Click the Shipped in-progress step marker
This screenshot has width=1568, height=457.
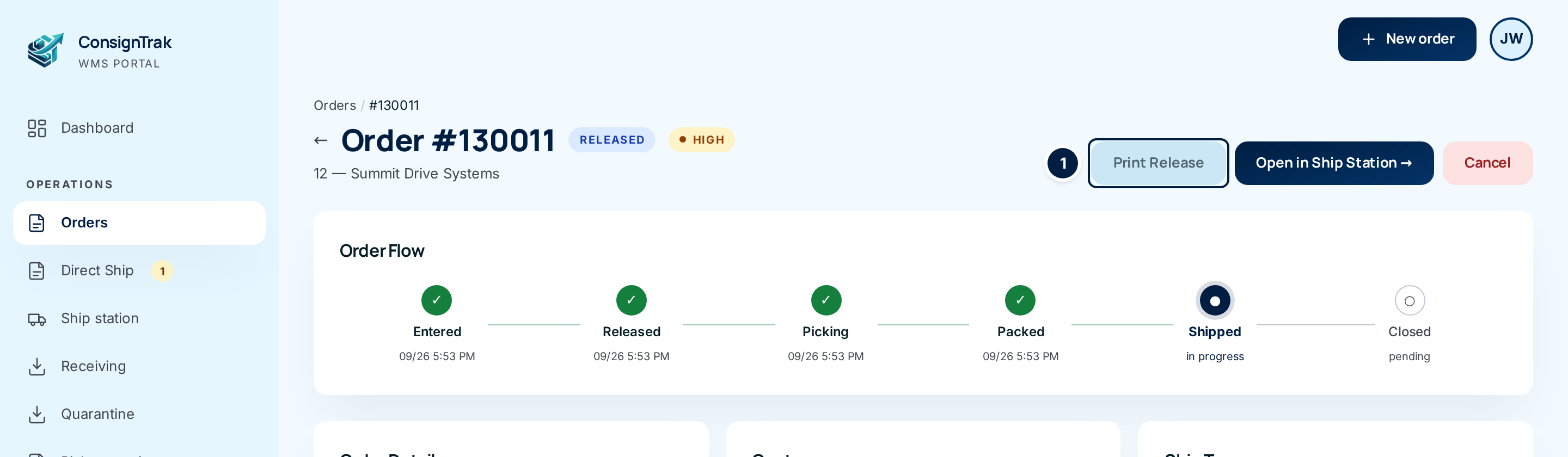point(1214,301)
